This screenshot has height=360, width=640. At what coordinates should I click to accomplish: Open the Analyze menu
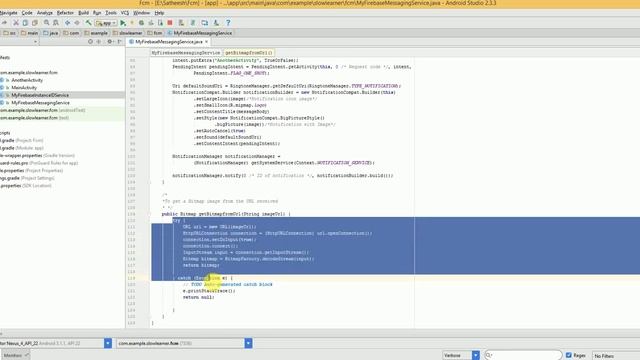(44, 13)
